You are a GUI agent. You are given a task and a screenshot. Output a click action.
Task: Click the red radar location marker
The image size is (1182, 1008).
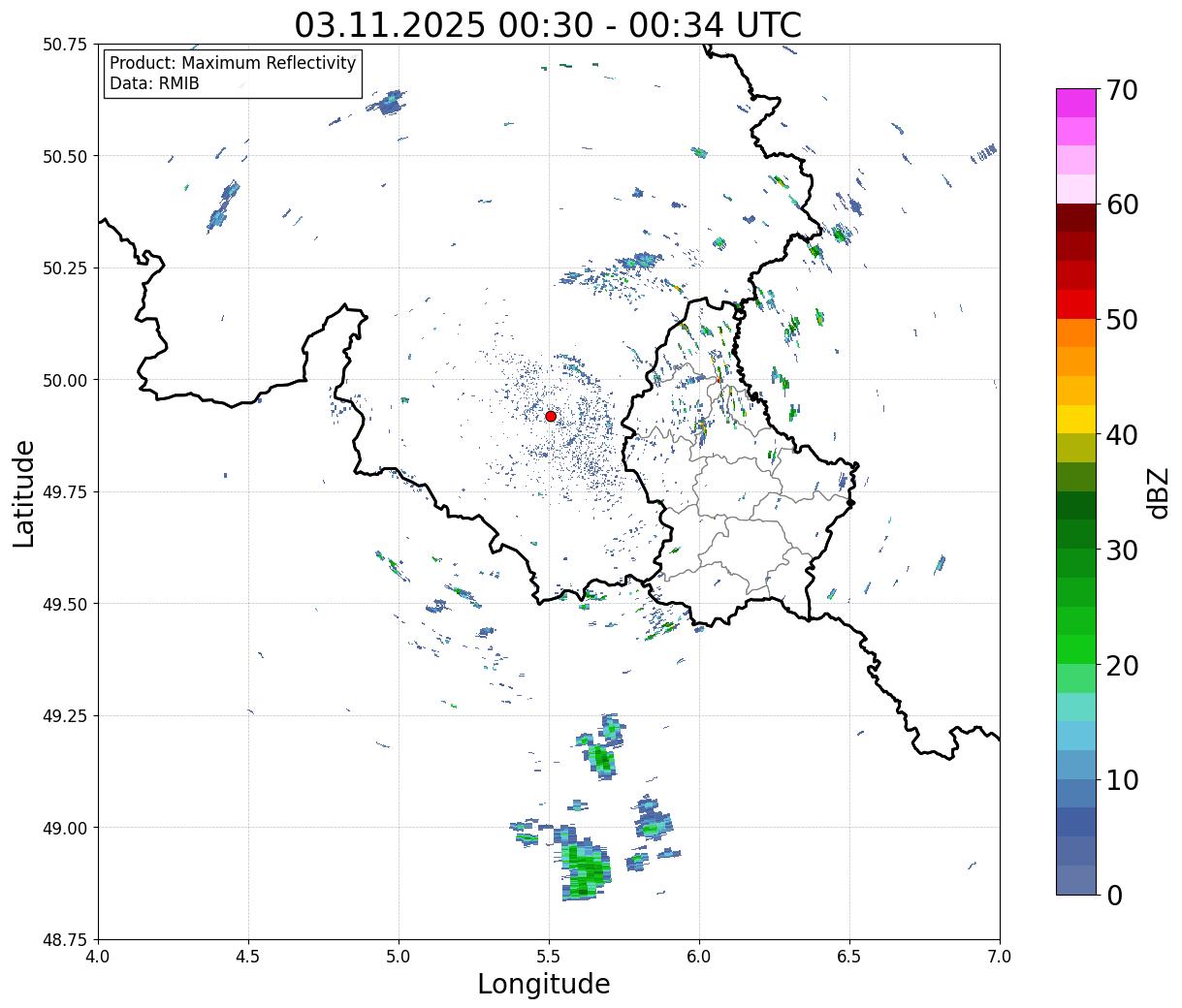tap(551, 416)
